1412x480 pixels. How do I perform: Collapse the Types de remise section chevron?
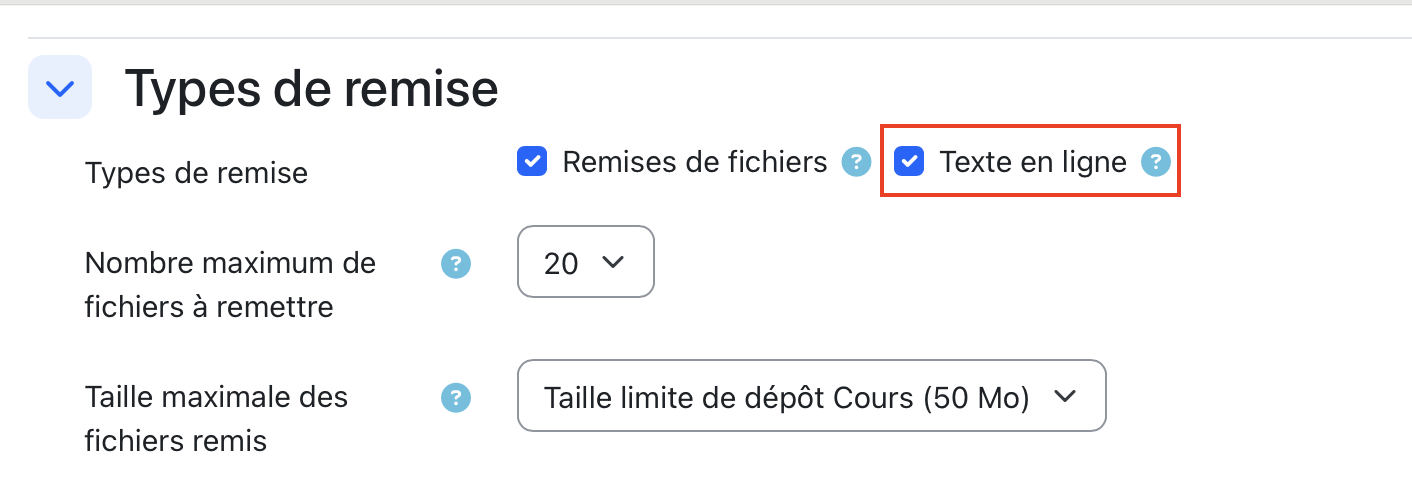(60, 88)
